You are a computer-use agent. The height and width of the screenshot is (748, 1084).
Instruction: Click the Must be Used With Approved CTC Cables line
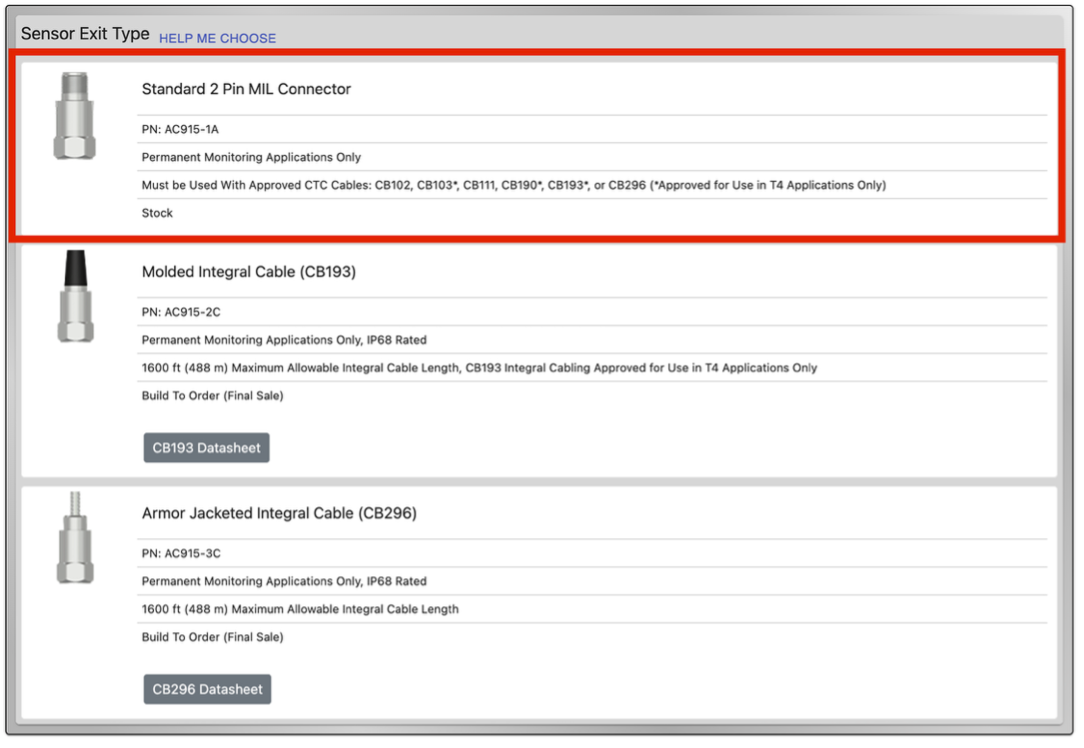click(514, 185)
